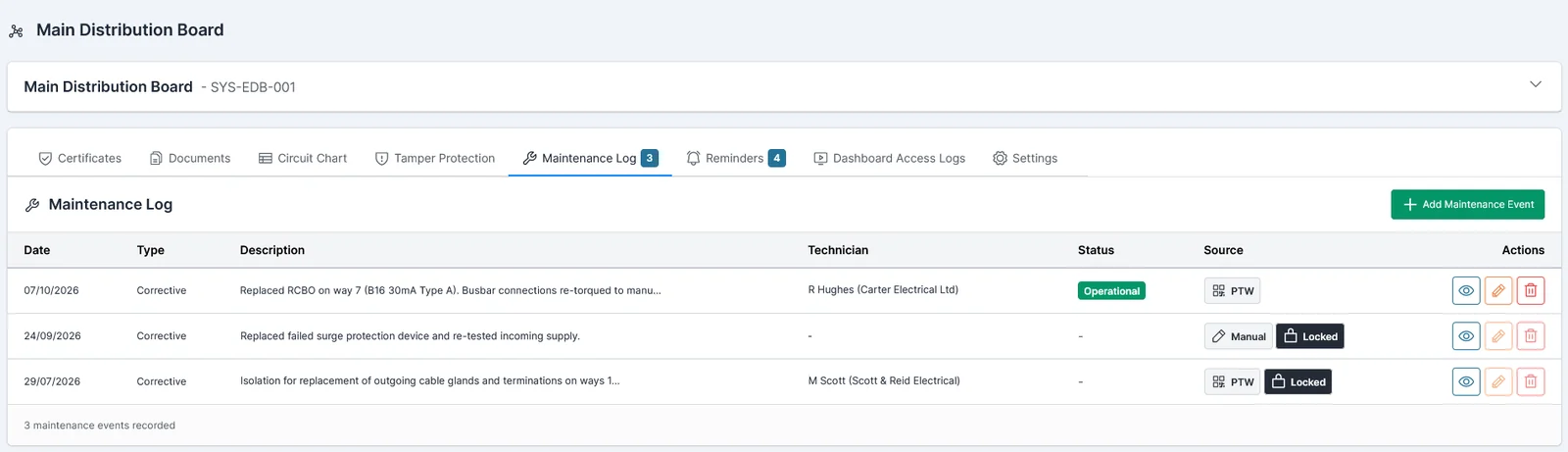Open the Reminders tab
This screenshot has height=452, width=1568.
(736, 158)
